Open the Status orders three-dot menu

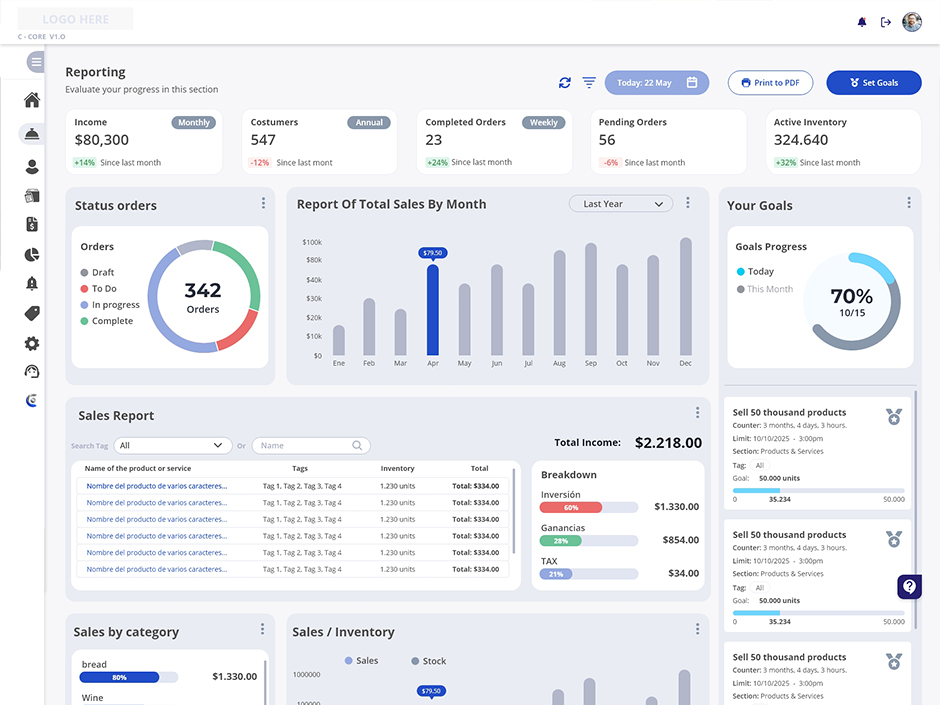coord(263,203)
